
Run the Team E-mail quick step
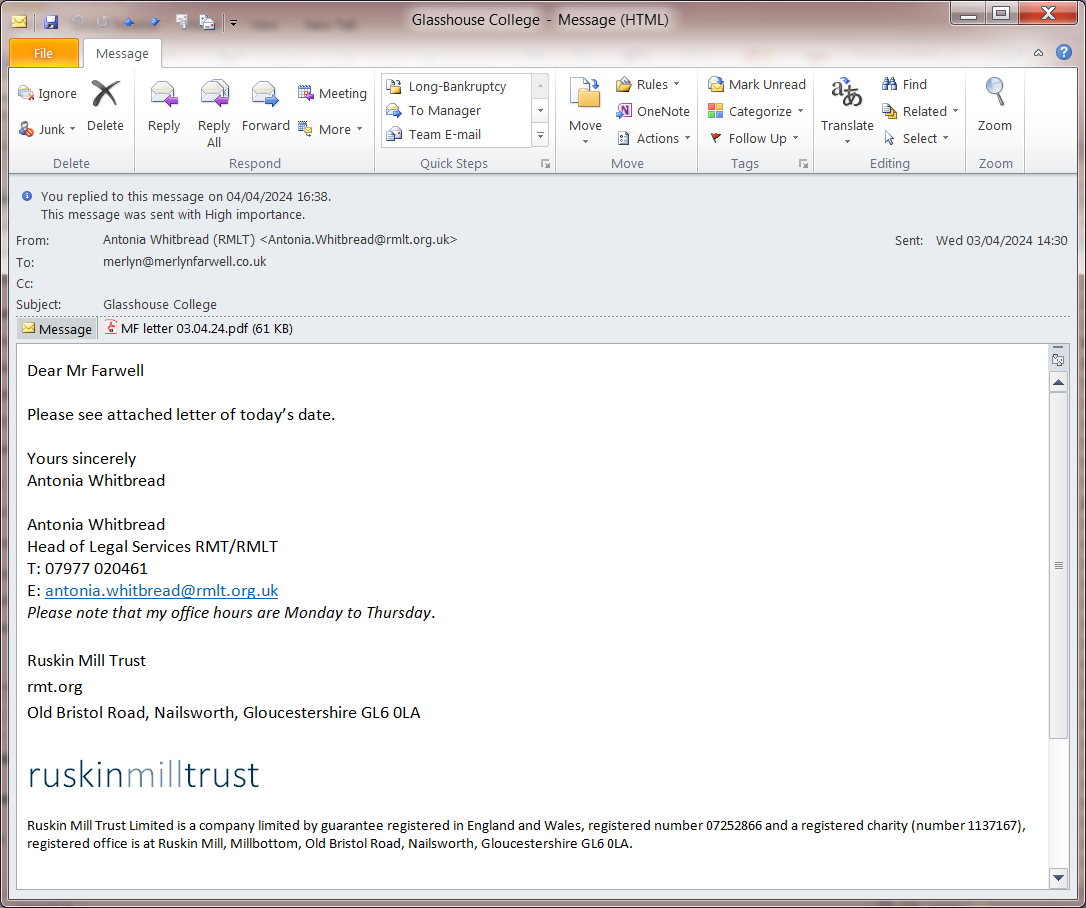click(x=456, y=134)
